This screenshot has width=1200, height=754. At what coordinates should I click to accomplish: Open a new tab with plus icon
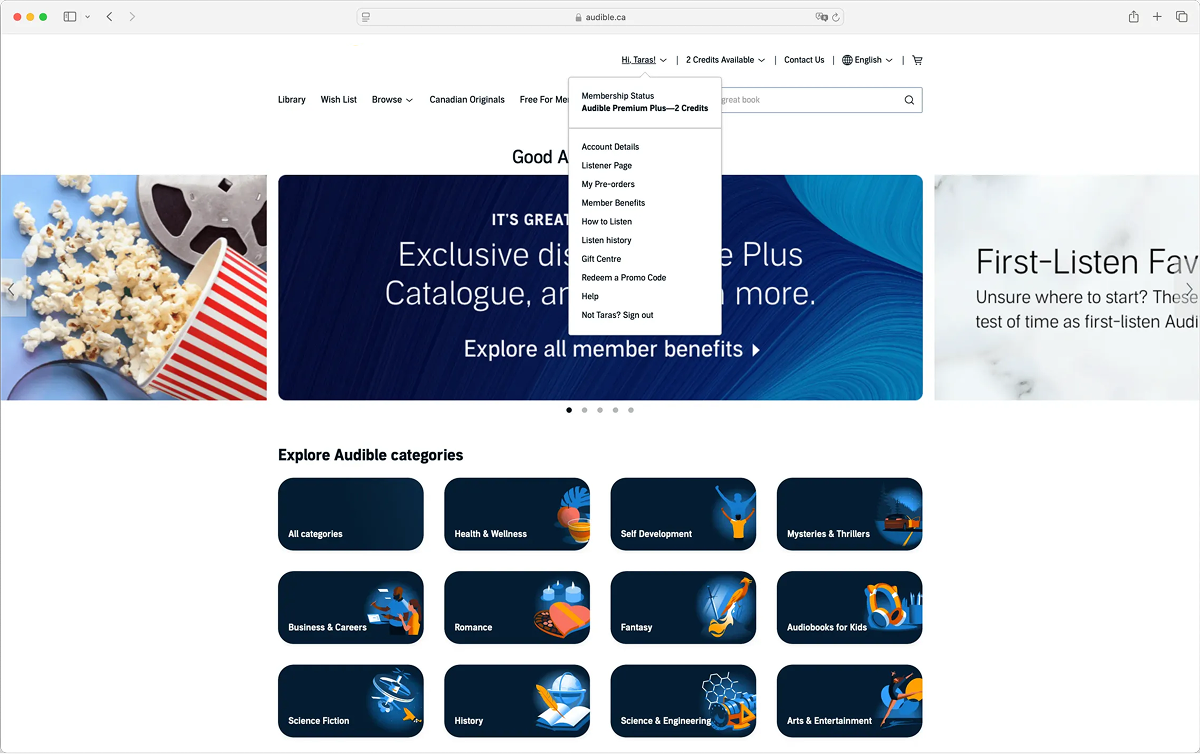point(1157,17)
